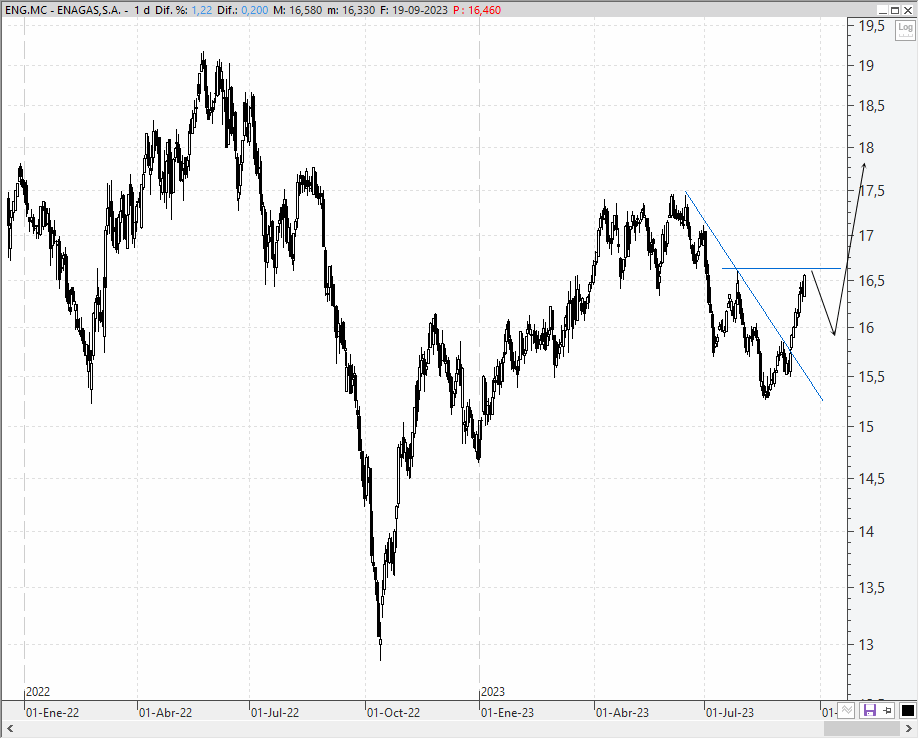Click the 01-Ene-22 date axis label
This screenshot has width=919, height=739.
tap(52, 713)
